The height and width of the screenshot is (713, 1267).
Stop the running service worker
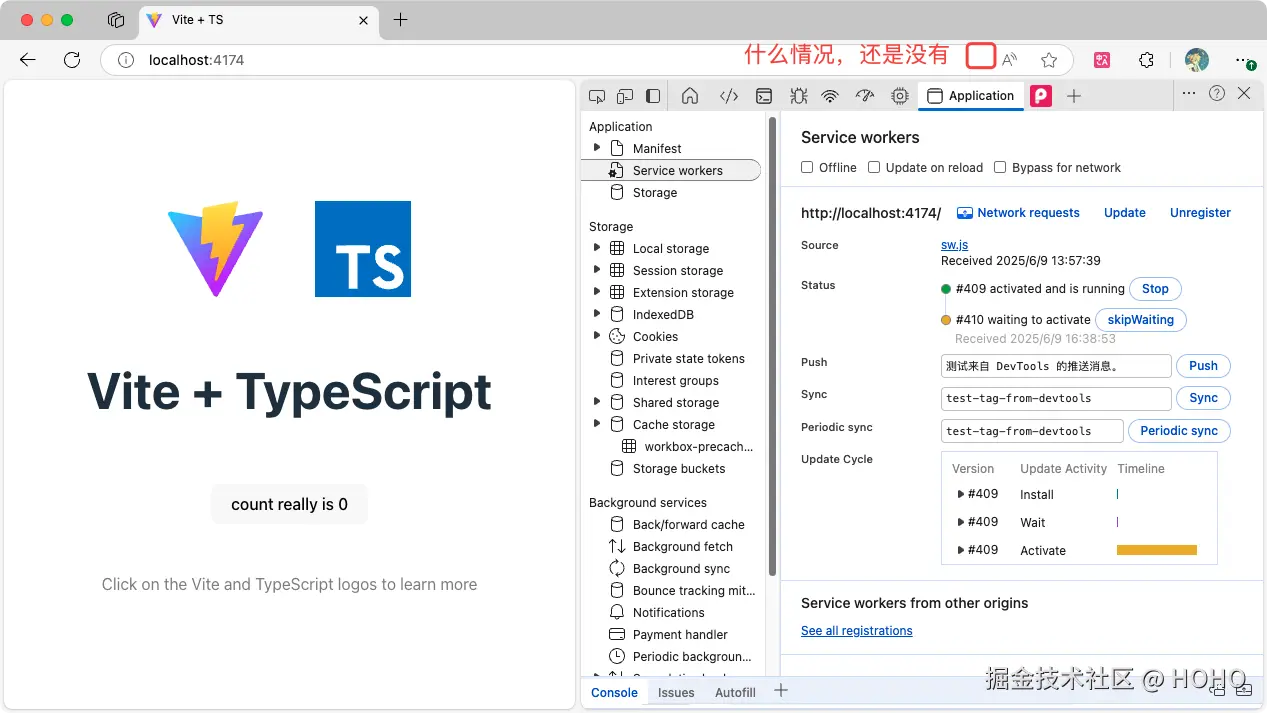click(x=1155, y=289)
